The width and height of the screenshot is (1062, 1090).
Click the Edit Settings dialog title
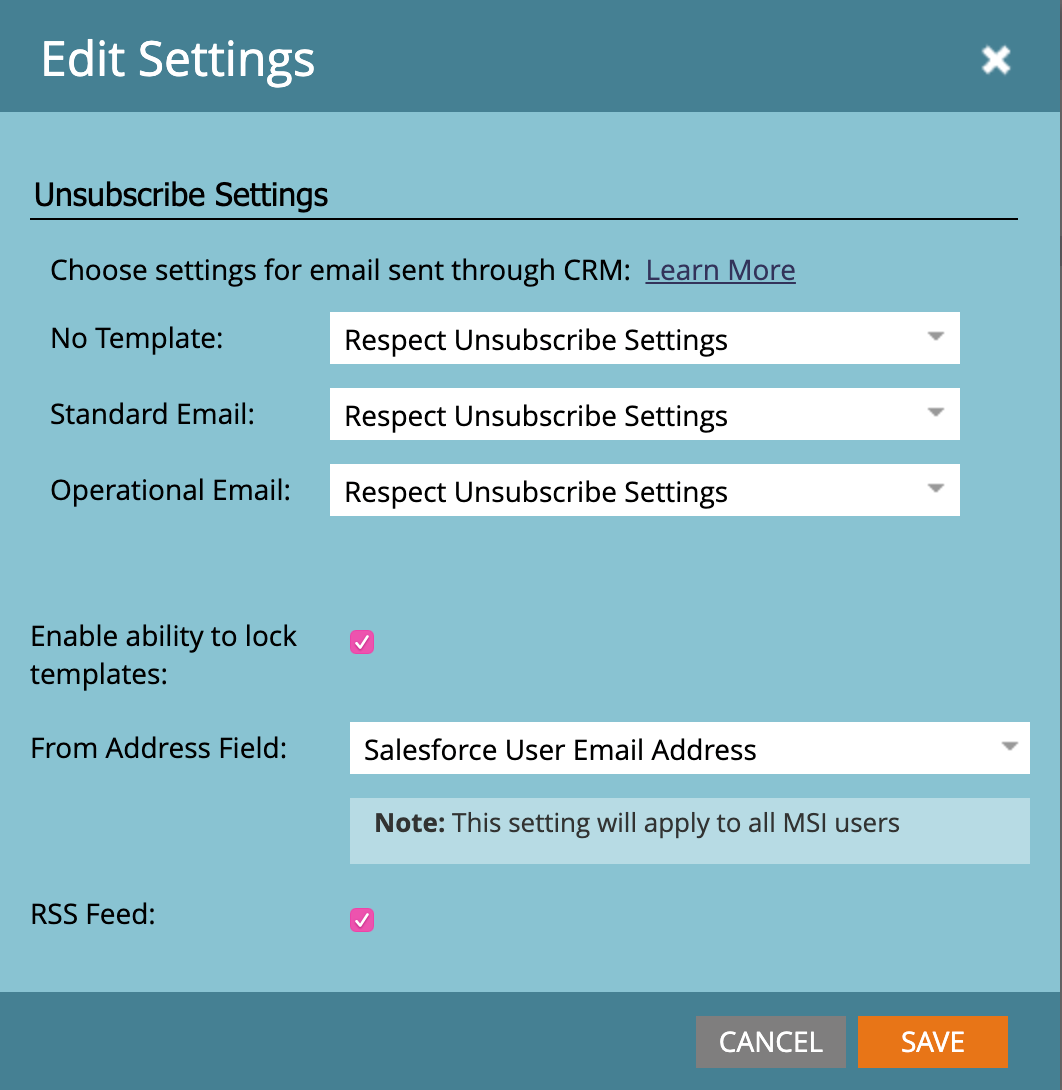[x=178, y=60]
